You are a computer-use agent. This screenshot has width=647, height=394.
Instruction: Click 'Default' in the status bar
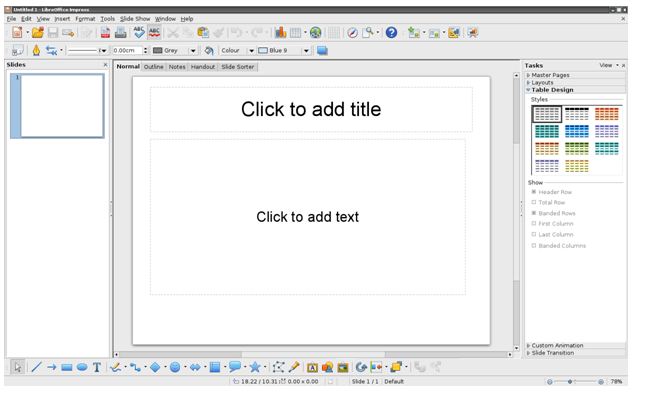tap(394, 382)
